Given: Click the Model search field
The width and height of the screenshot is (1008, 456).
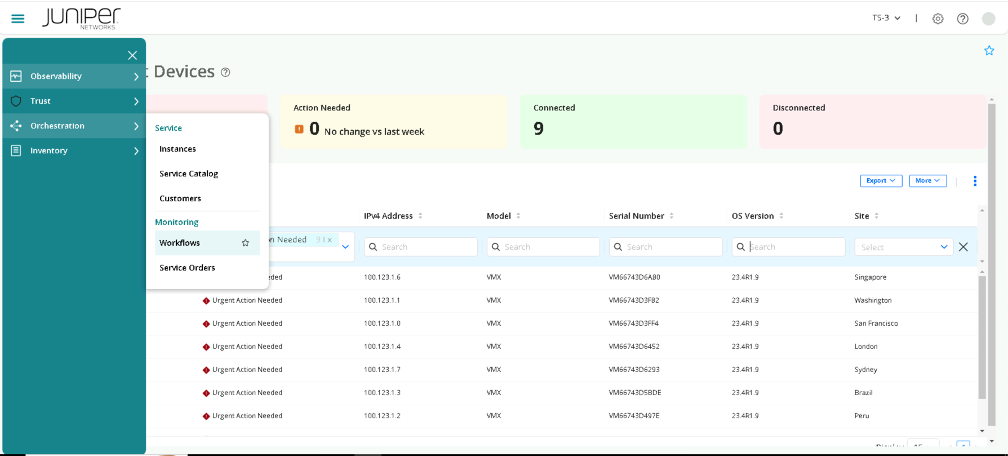Looking at the screenshot, I should [543, 247].
